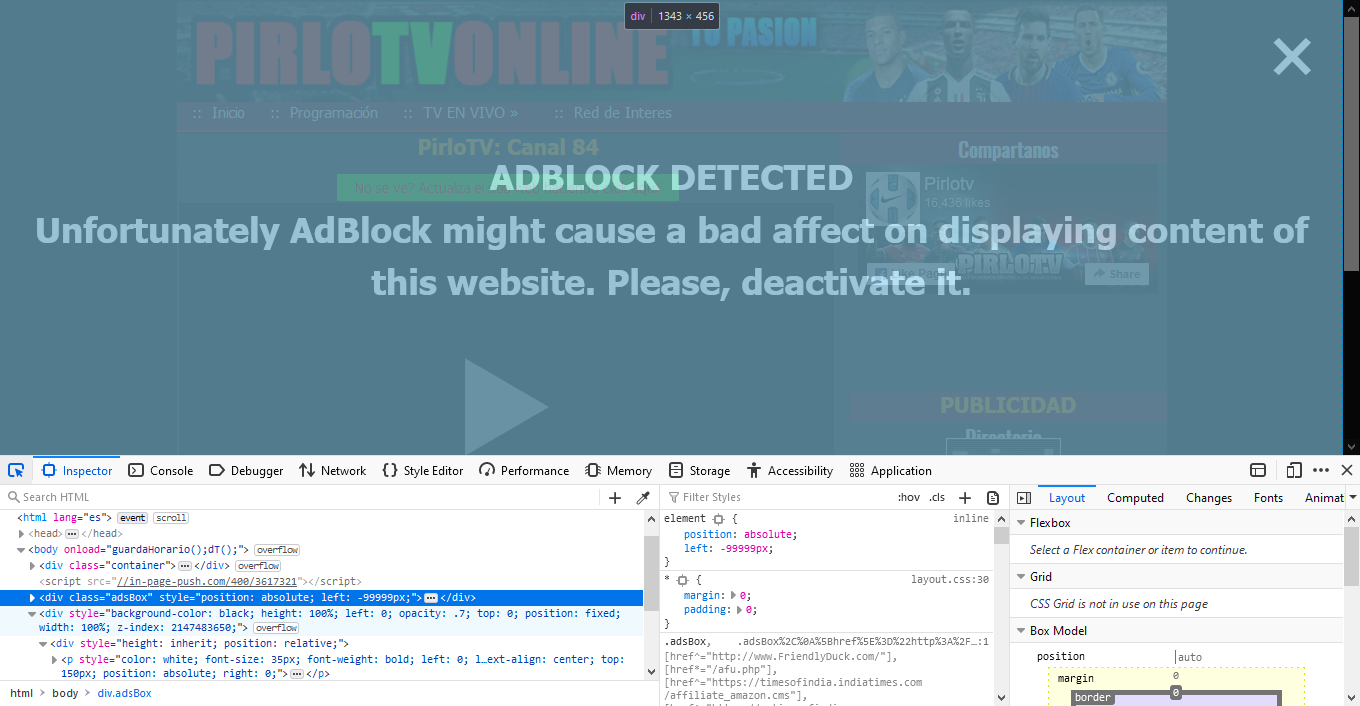Screen dimensions: 1360x706
Task: Collapse the Flexbox section
Action: (1021, 523)
